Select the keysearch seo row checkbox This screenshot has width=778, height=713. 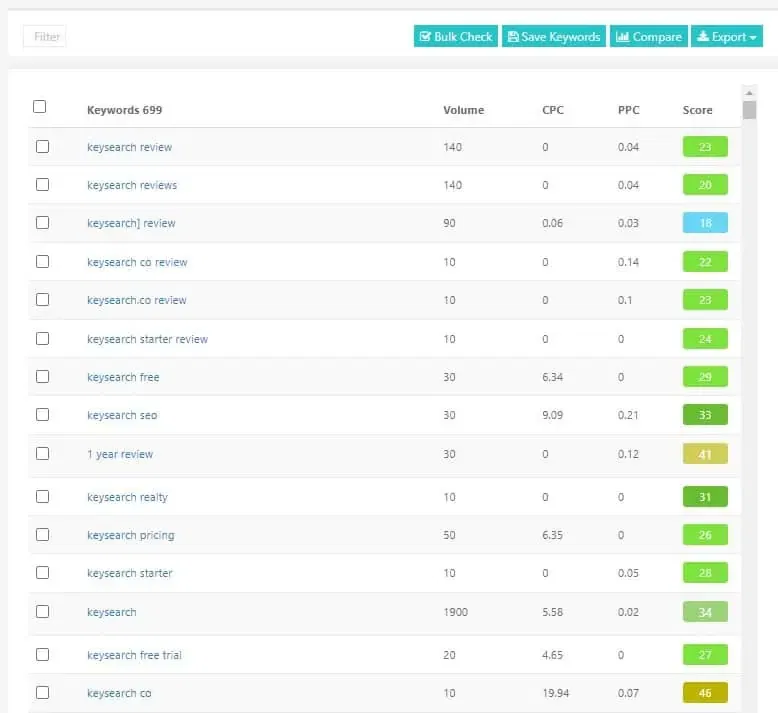click(x=42, y=415)
